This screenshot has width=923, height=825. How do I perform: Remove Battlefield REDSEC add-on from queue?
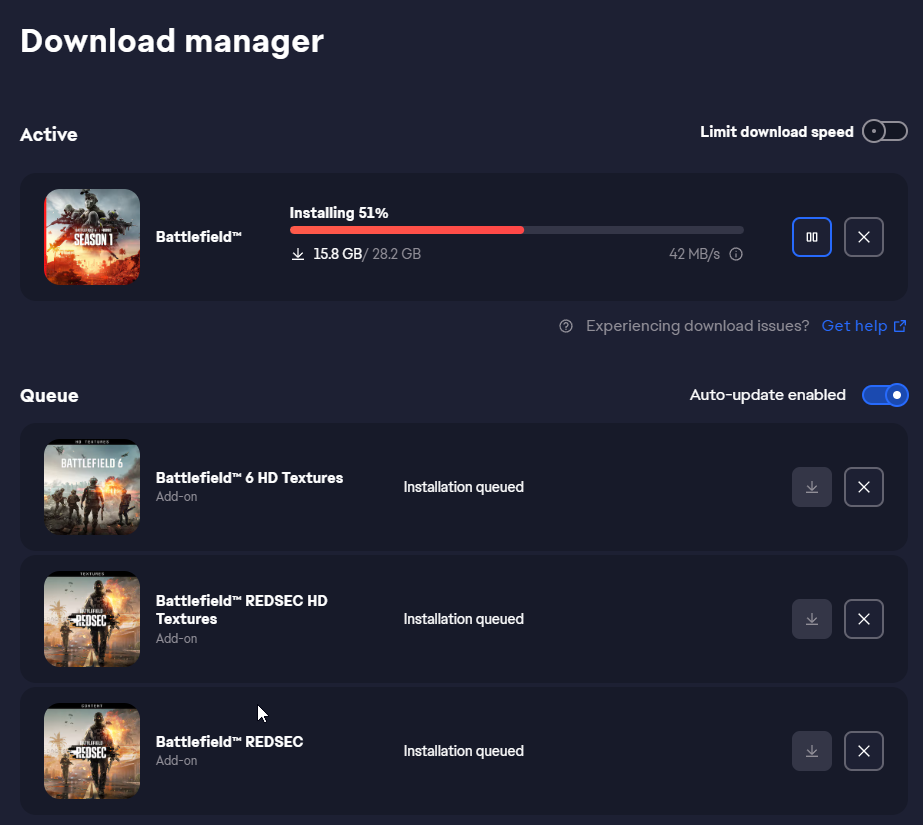863,751
